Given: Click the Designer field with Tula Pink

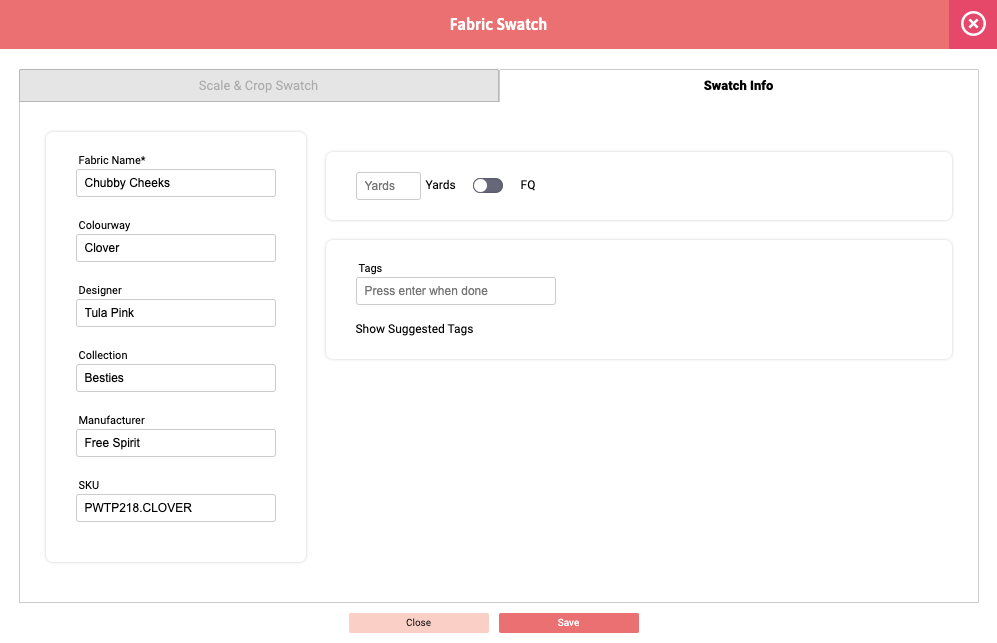Looking at the screenshot, I should (176, 313).
